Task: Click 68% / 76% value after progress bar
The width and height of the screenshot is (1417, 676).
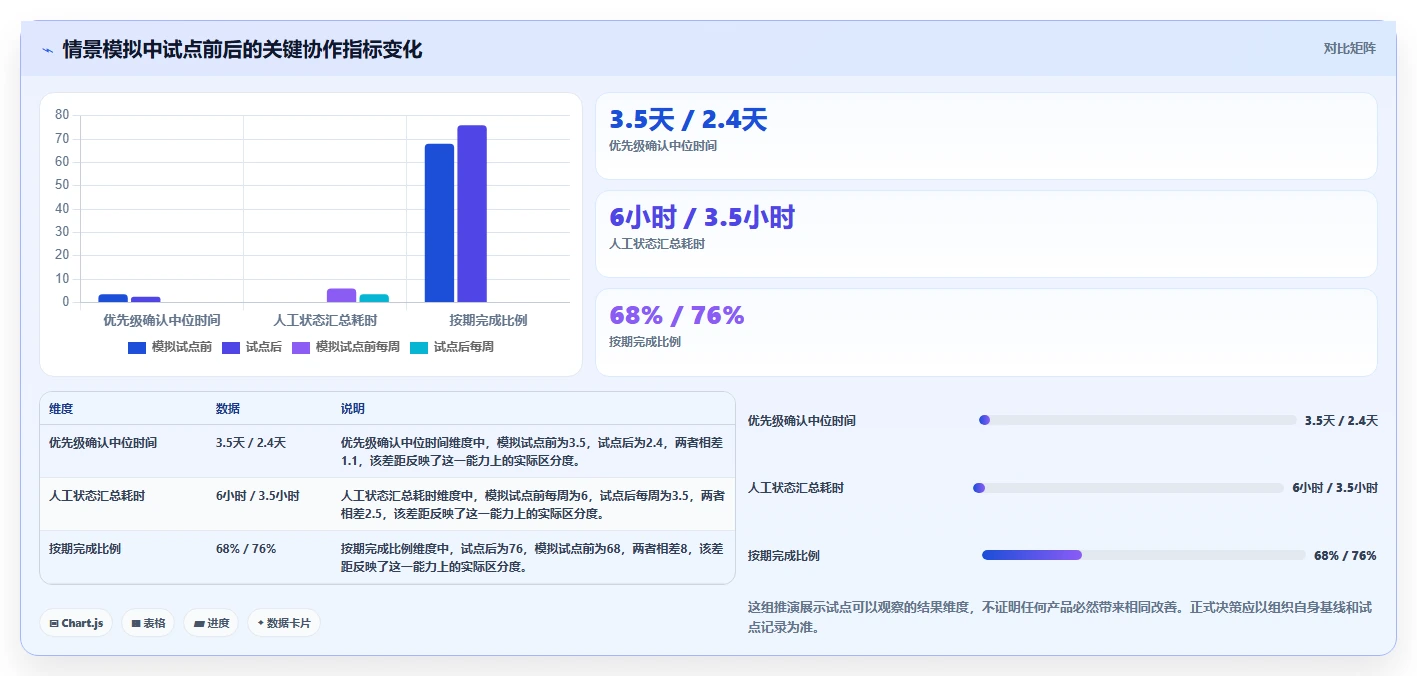Action: 1345,556
